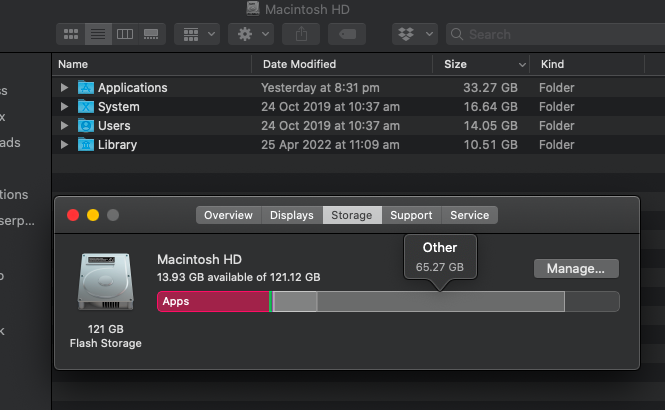
Task: Open the Displays tab
Action: point(291,215)
